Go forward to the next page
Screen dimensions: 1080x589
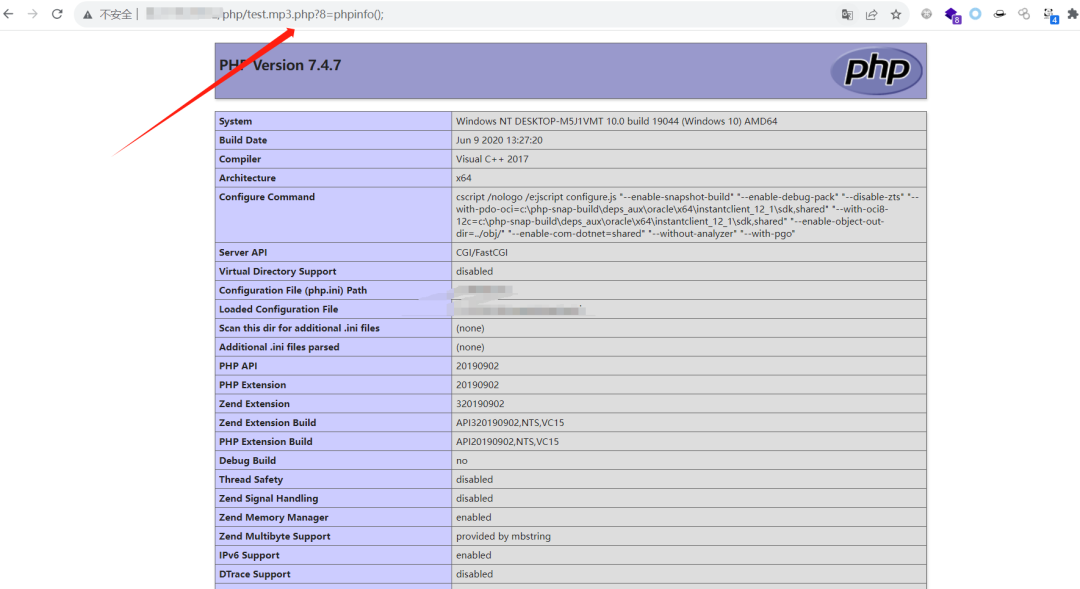pyautogui.click(x=32, y=14)
